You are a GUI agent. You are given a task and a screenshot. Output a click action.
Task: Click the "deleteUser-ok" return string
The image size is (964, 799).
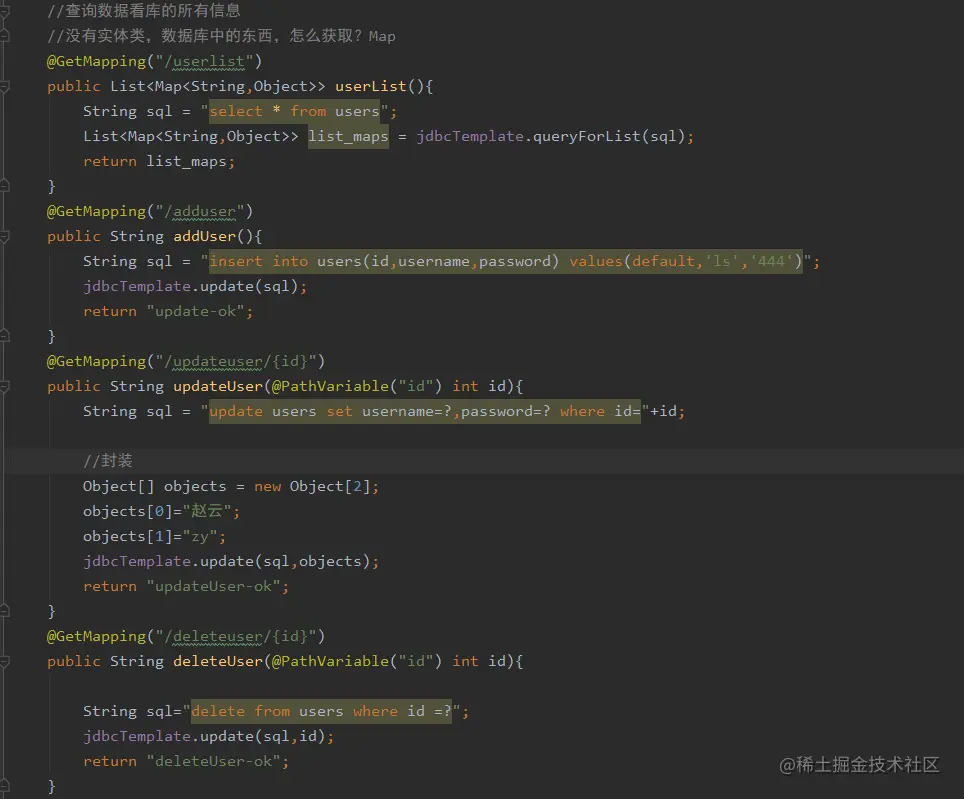click(x=213, y=761)
